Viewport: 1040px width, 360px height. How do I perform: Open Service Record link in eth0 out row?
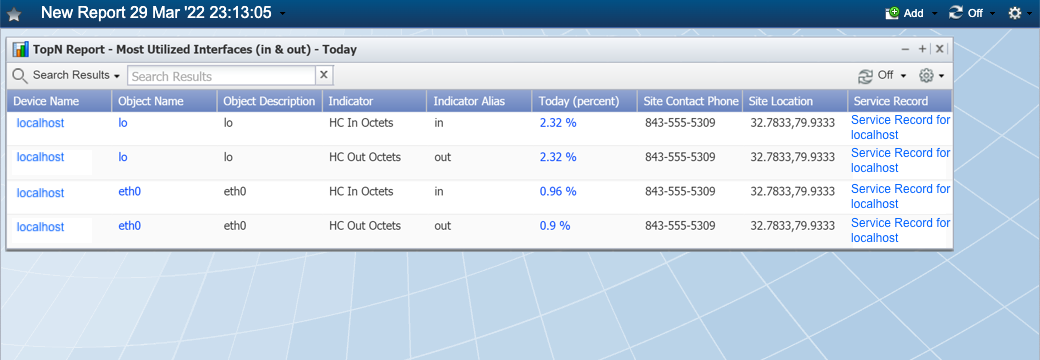(901, 230)
